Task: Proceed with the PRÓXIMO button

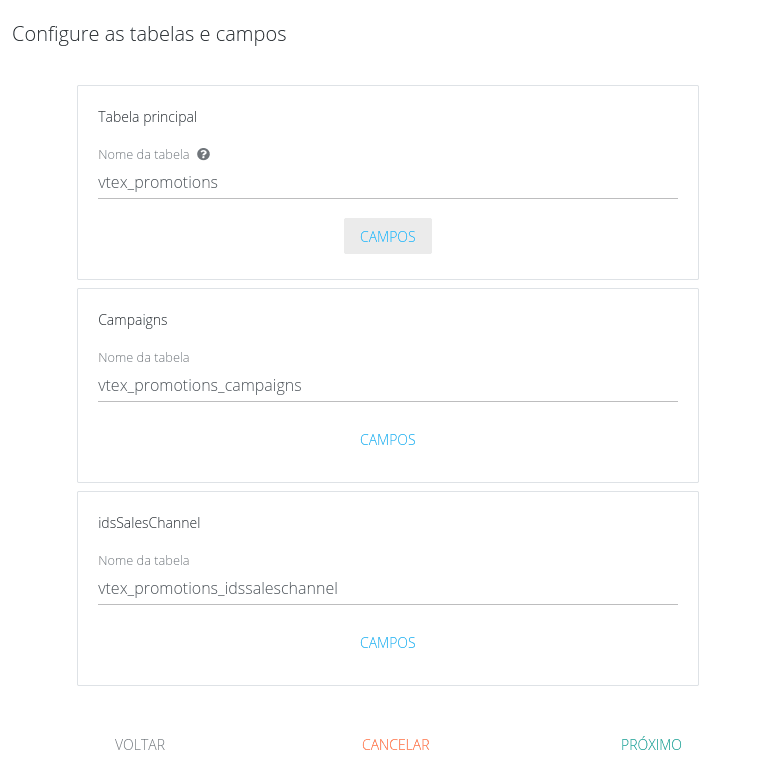Action: 651,745
